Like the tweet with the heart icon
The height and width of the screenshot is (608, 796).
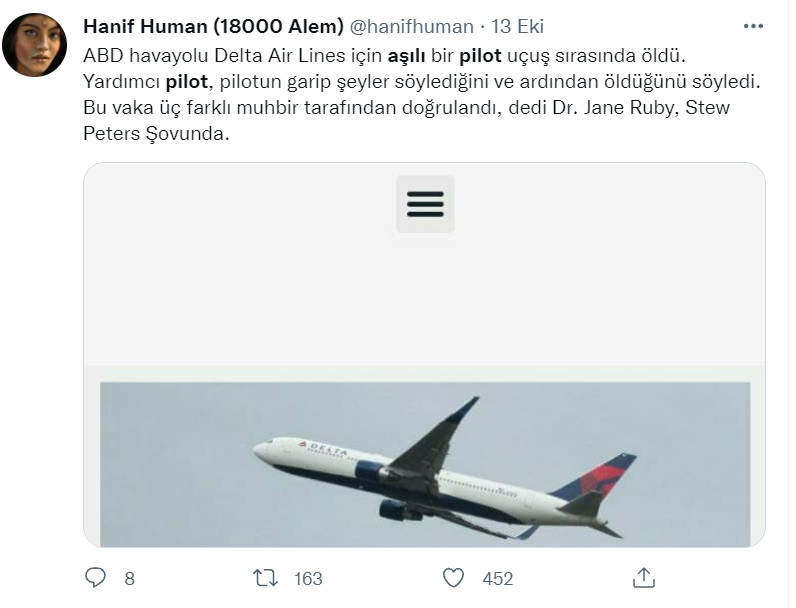pyautogui.click(x=454, y=578)
